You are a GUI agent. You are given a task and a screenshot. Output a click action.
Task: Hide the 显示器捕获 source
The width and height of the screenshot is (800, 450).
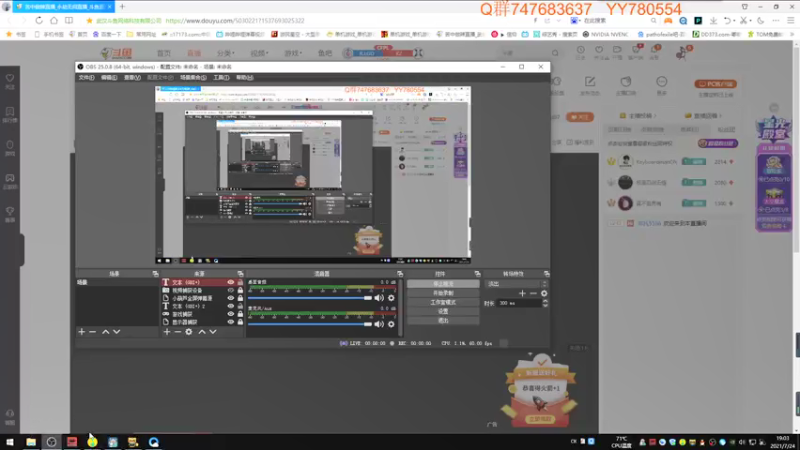pyautogui.click(x=231, y=322)
